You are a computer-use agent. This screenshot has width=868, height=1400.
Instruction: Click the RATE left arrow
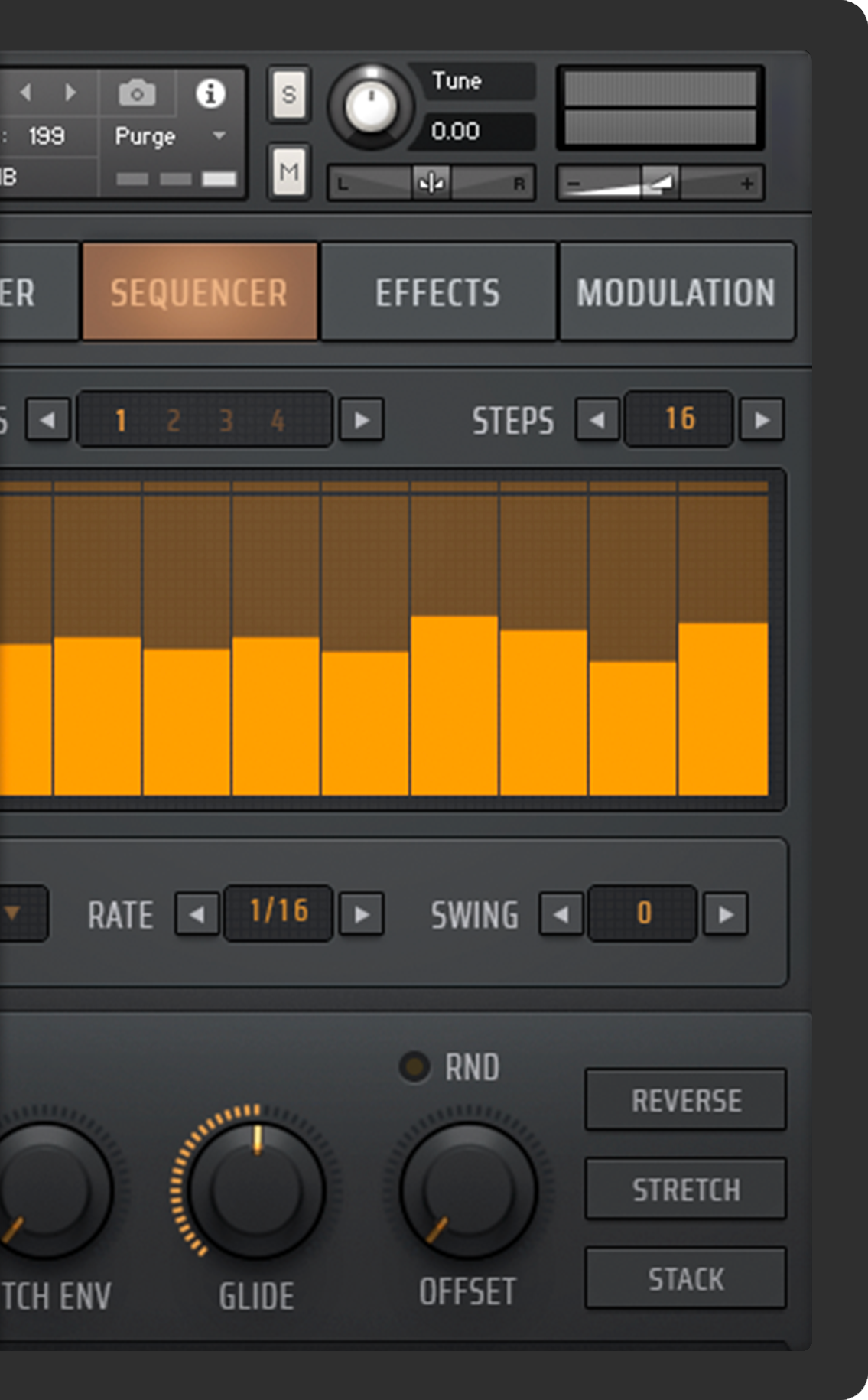[197, 914]
